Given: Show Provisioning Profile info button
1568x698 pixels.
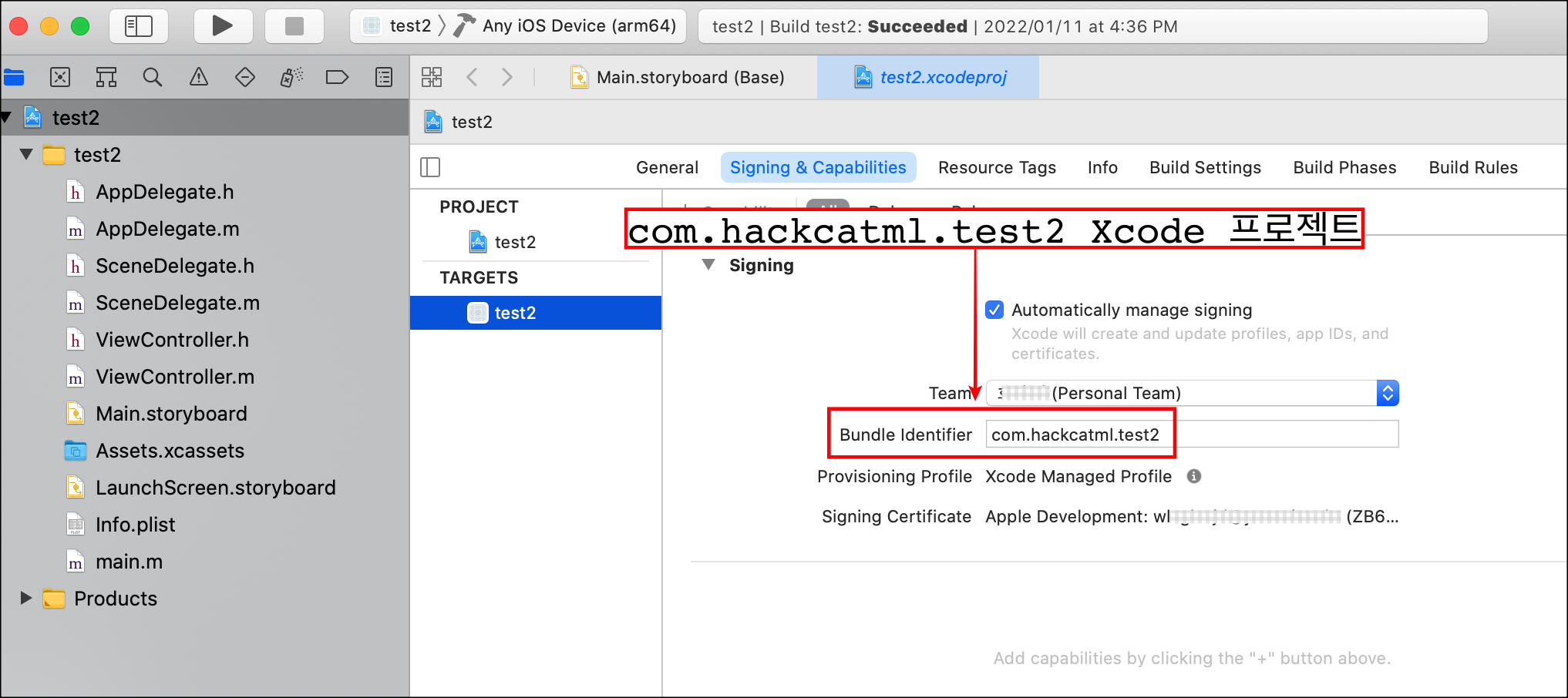Looking at the screenshot, I should [1194, 476].
